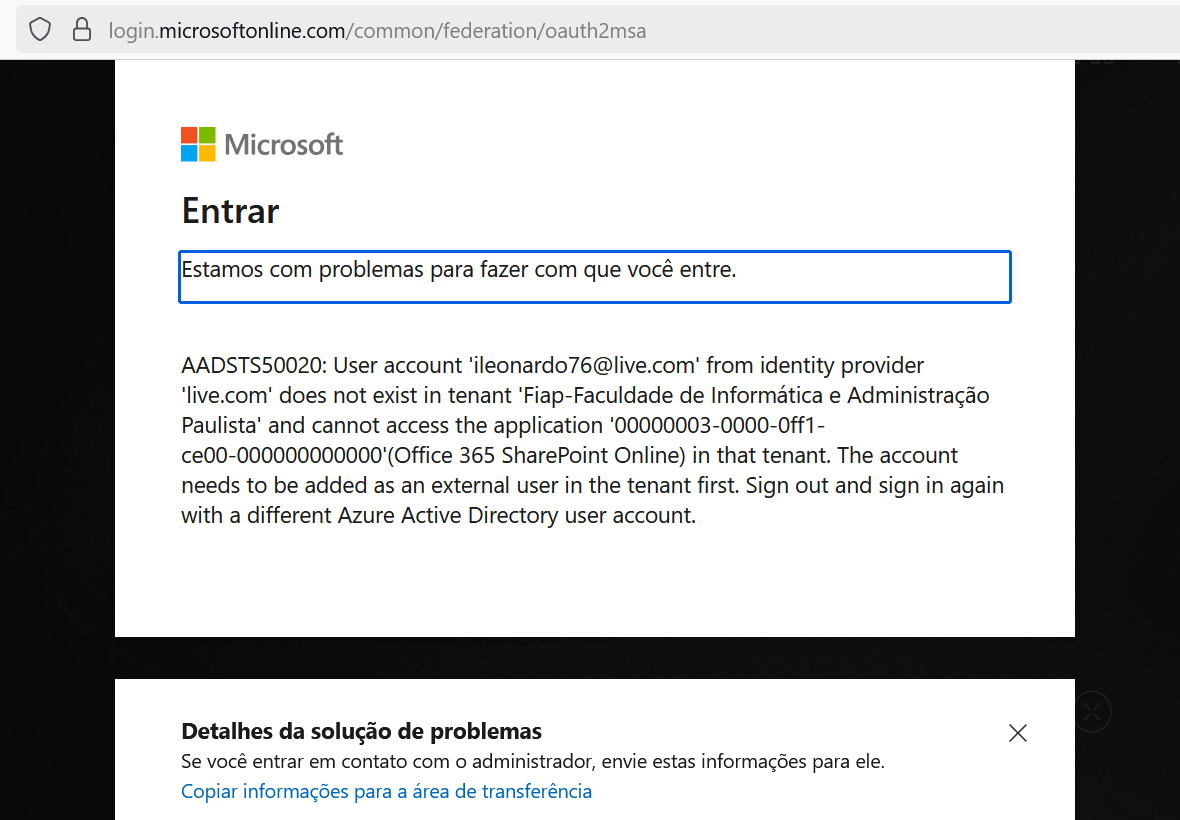The image size is (1180, 820).
Task: Focus the address bar URL text
Action: 377,31
